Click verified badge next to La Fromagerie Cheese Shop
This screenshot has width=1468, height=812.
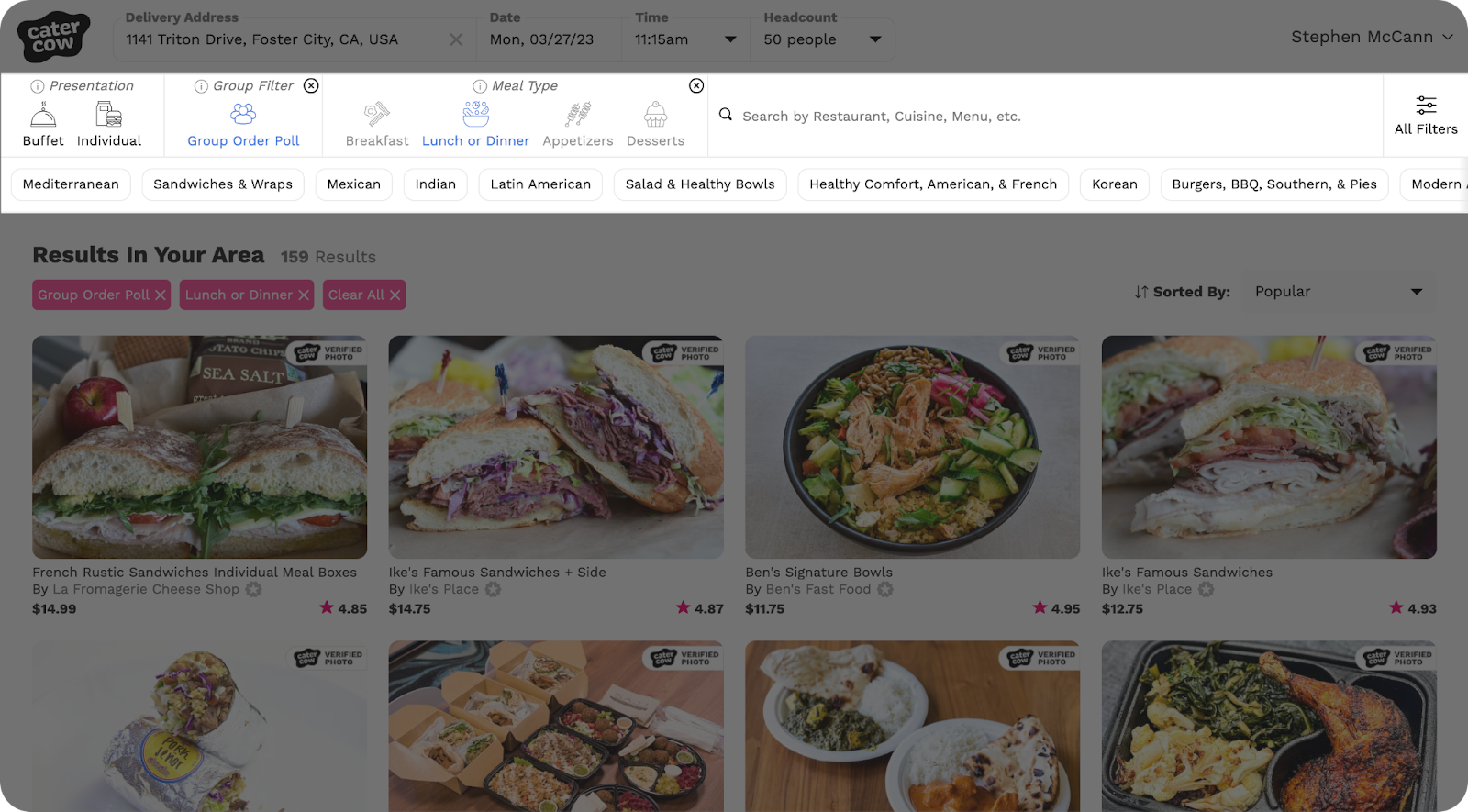pos(253,589)
